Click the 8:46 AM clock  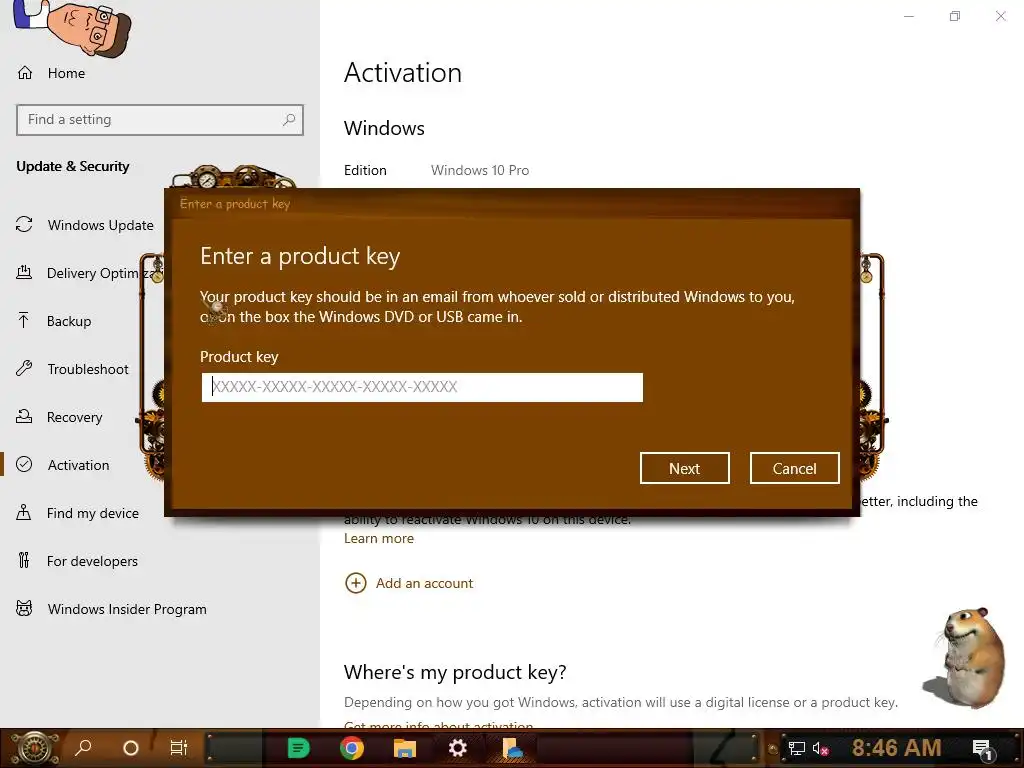pos(897,748)
